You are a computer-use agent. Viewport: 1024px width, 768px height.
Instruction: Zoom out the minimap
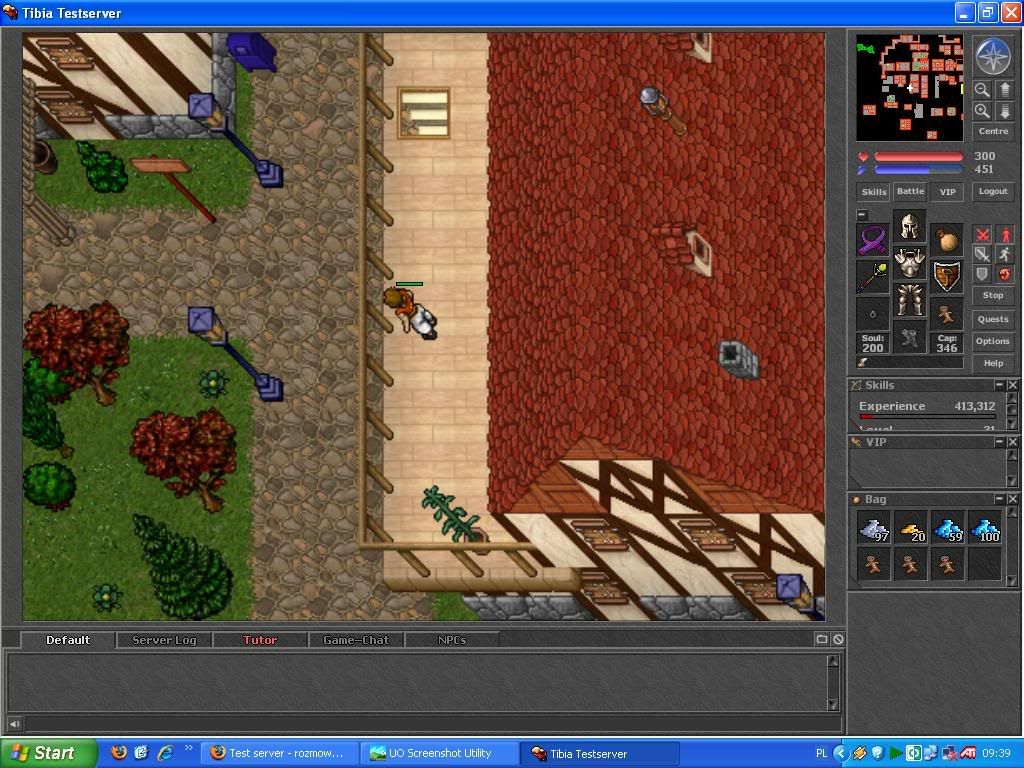pos(982,89)
